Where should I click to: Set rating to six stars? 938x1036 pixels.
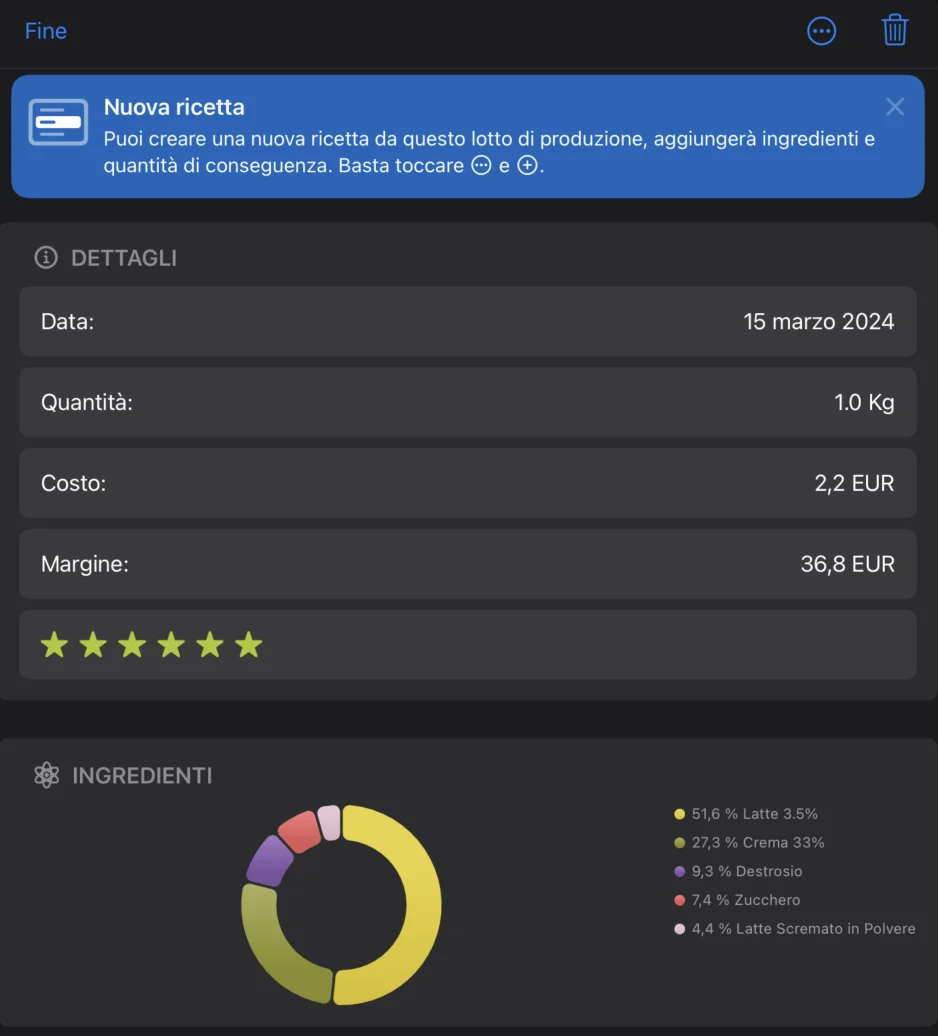click(x=249, y=644)
